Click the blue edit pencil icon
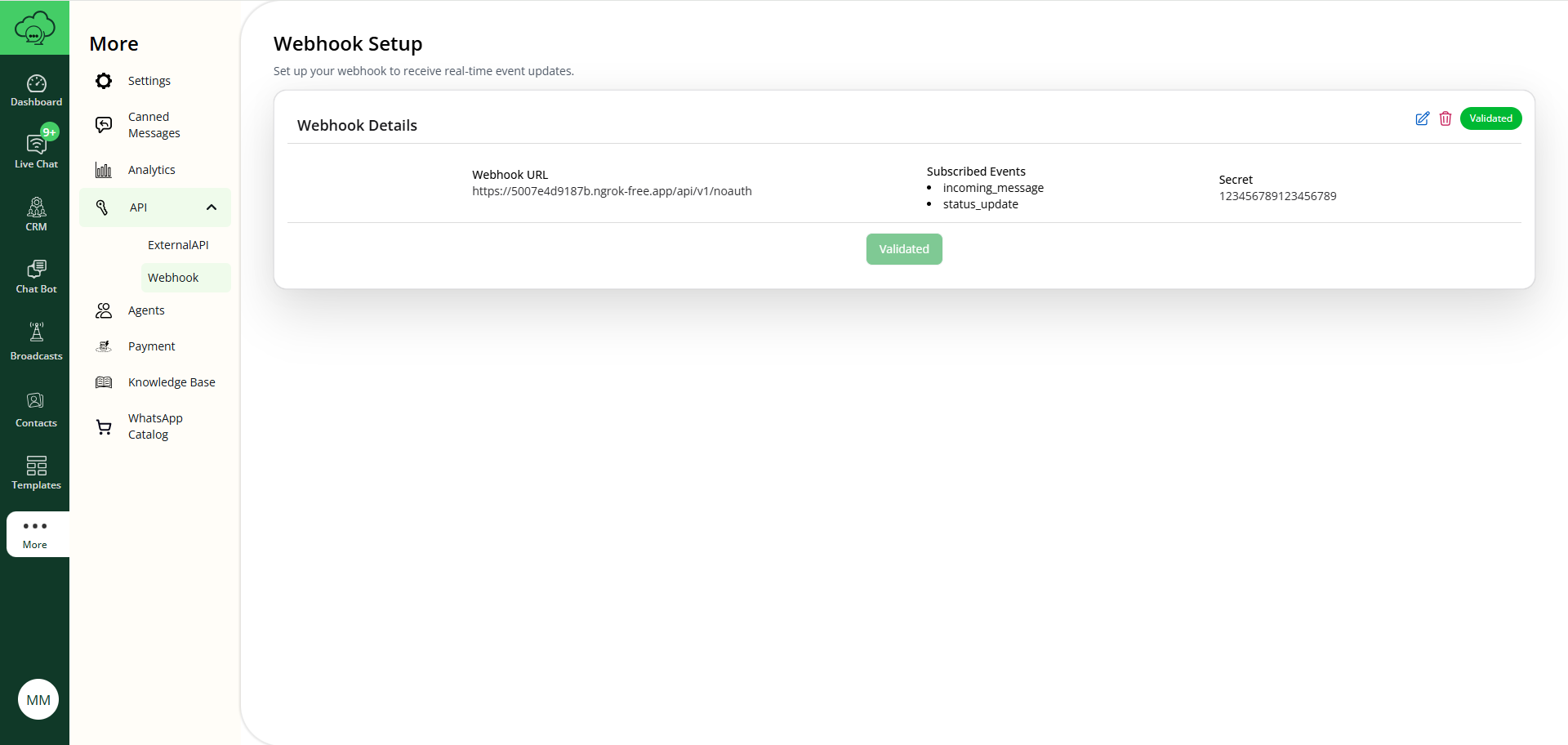The width and height of the screenshot is (1568, 745). coord(1422,118)
